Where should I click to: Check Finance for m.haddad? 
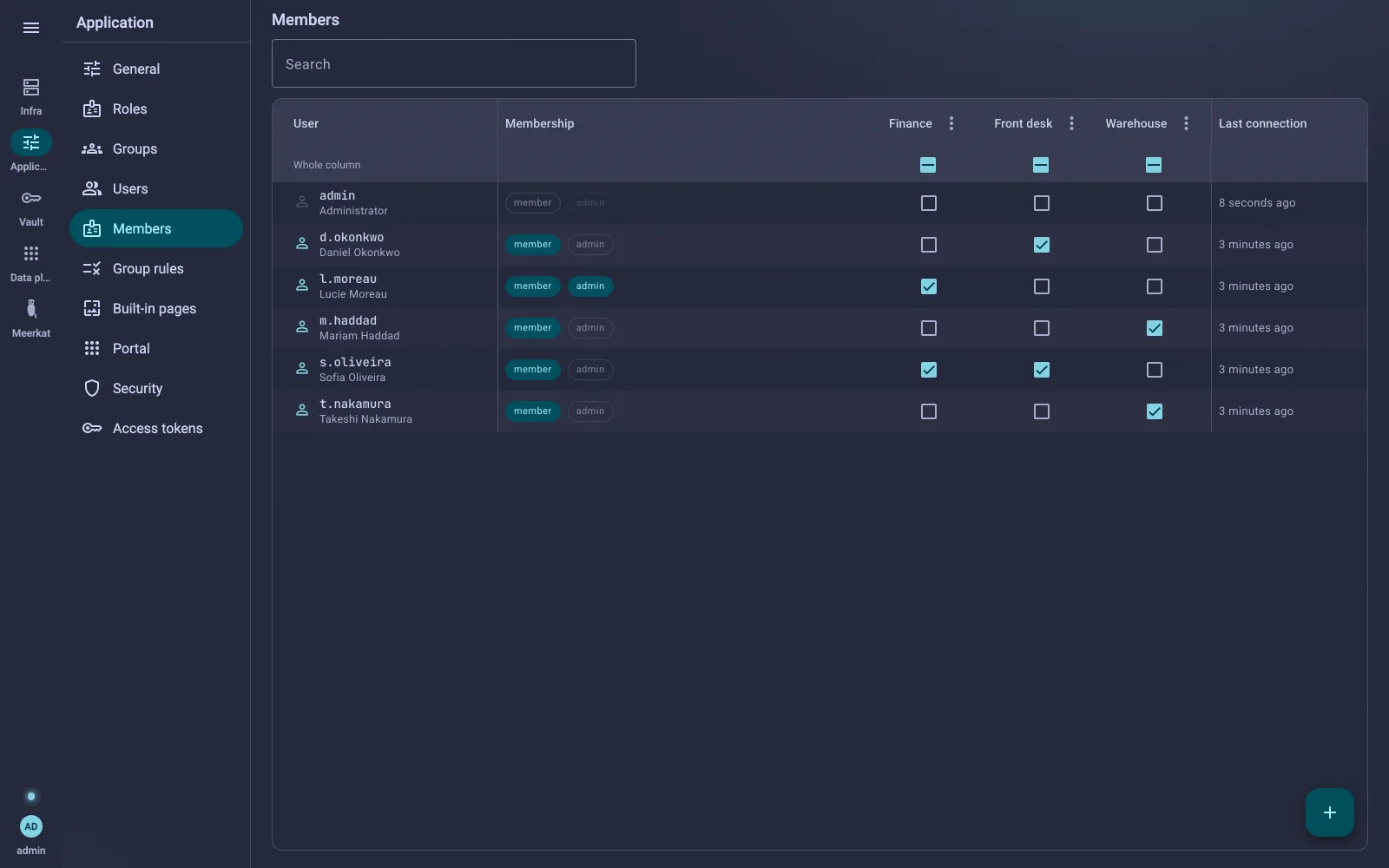[929, 328]
